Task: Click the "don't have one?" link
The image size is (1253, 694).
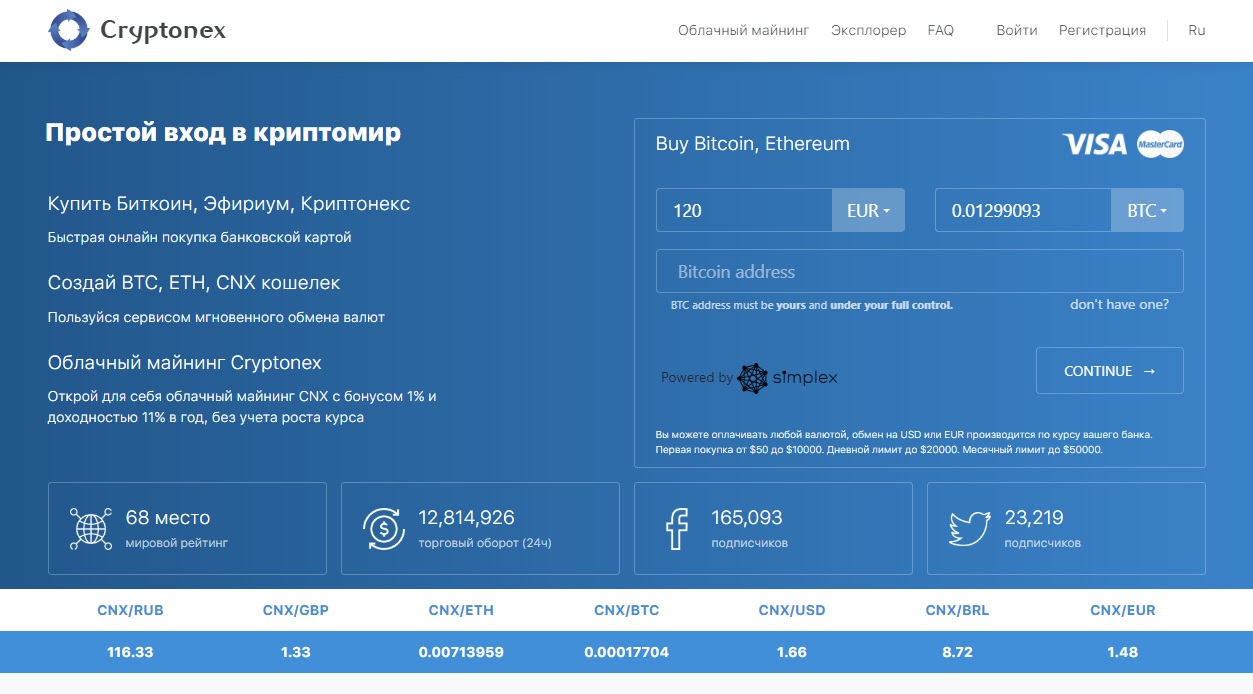Action: pyautogui.click(x=1119, y=304)
